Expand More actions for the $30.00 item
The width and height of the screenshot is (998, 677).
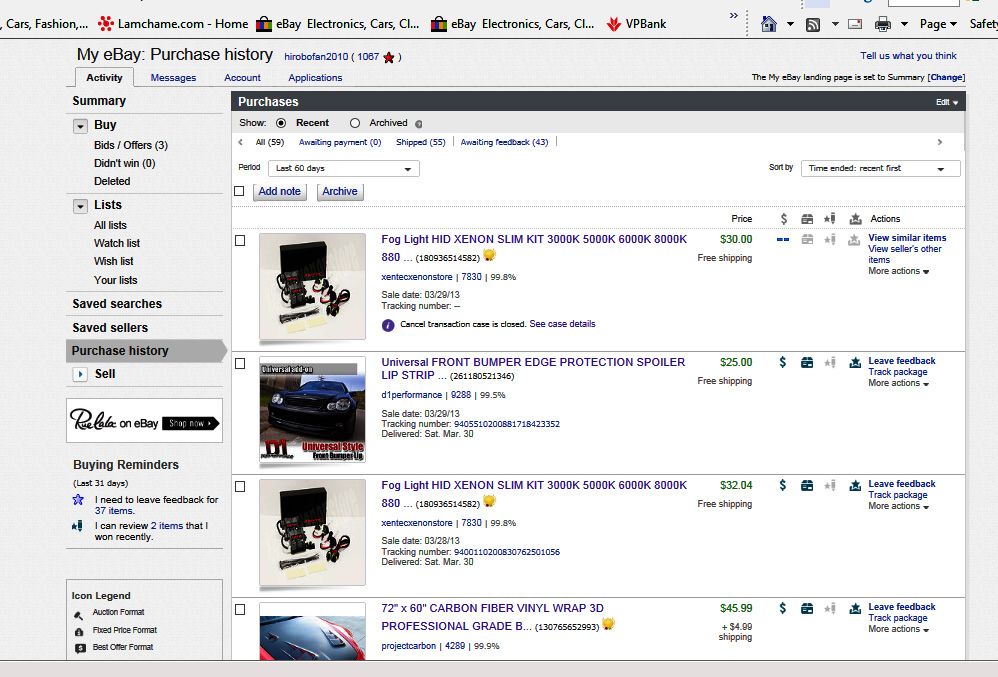(898, 271)
